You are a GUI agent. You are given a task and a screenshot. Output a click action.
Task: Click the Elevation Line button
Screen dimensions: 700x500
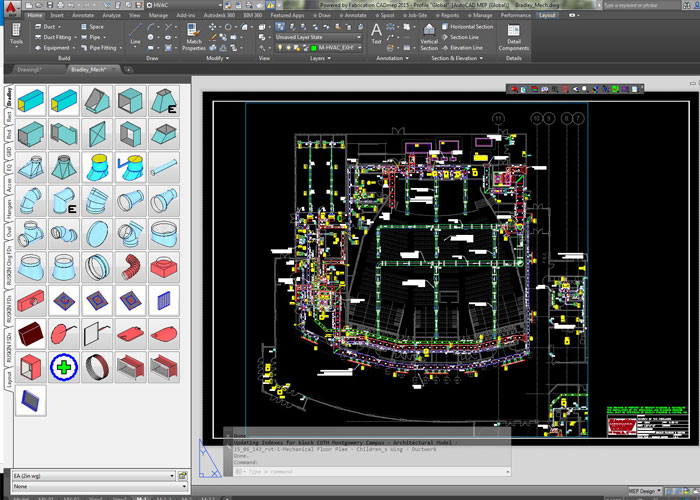(x=466, y=47)
